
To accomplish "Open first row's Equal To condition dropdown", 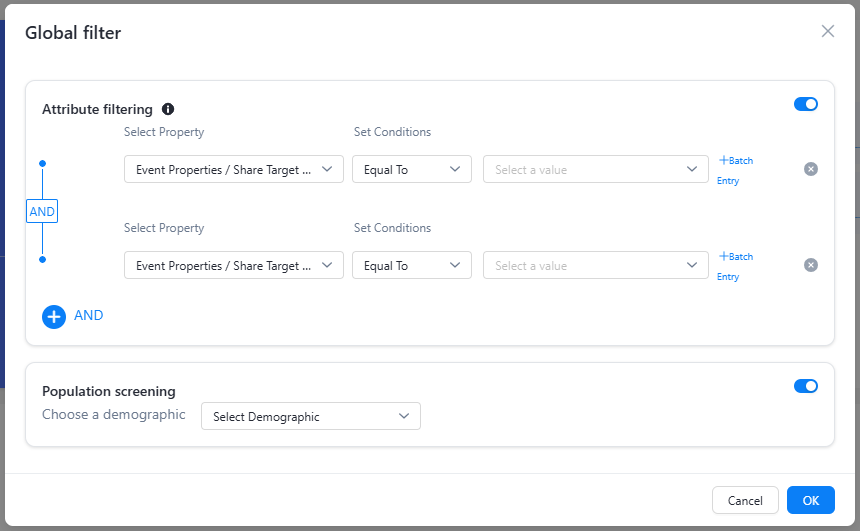I will point(411,170).
